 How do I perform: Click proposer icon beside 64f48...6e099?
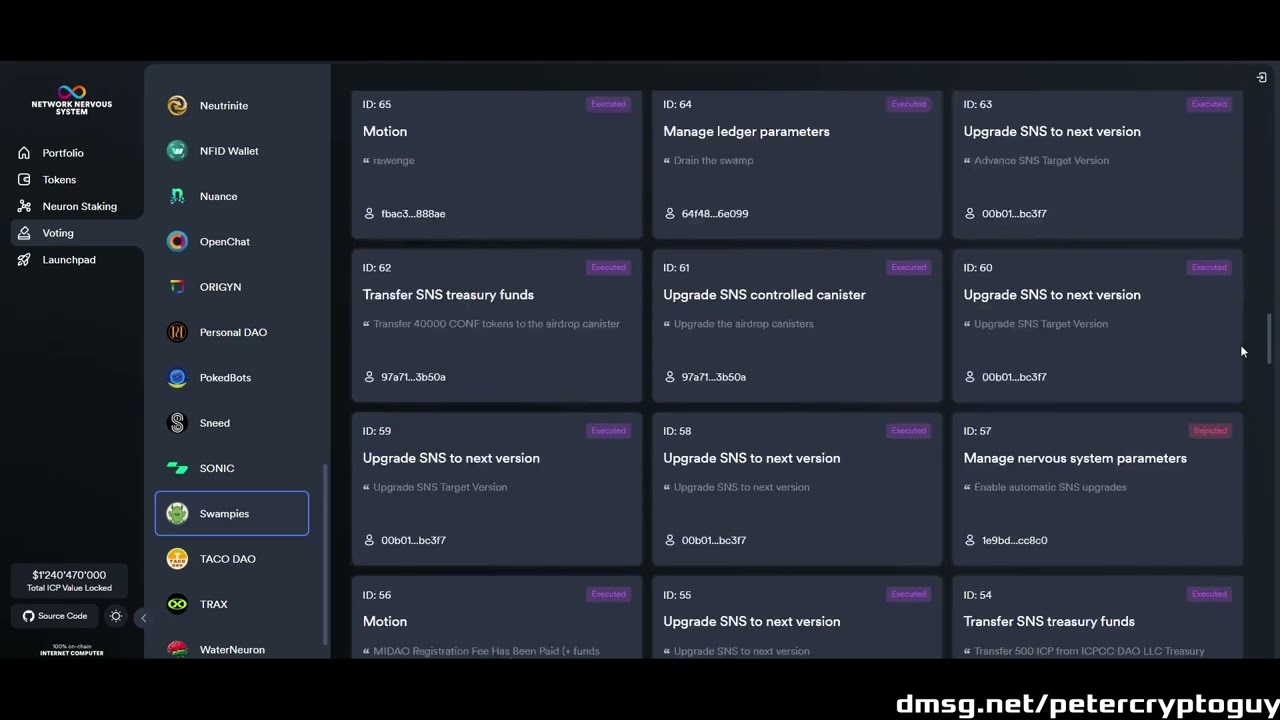tap(670, 214)
